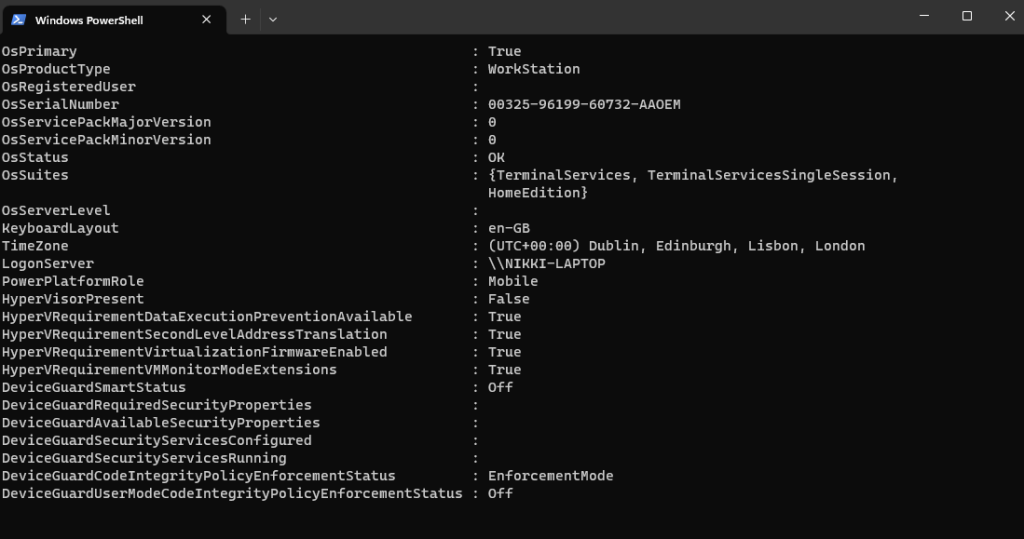The image size is (1024, 539).
Task: Click the KeyboardLayout property name
Action: (60, 228)
